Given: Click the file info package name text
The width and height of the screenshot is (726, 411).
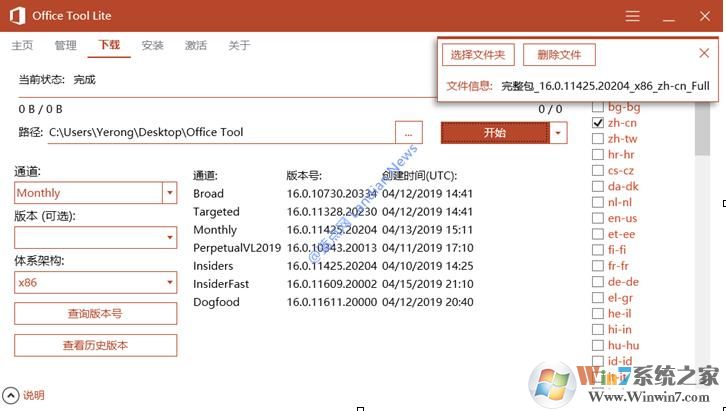Looking at the screenshot, I should click(x=606, y=86).
